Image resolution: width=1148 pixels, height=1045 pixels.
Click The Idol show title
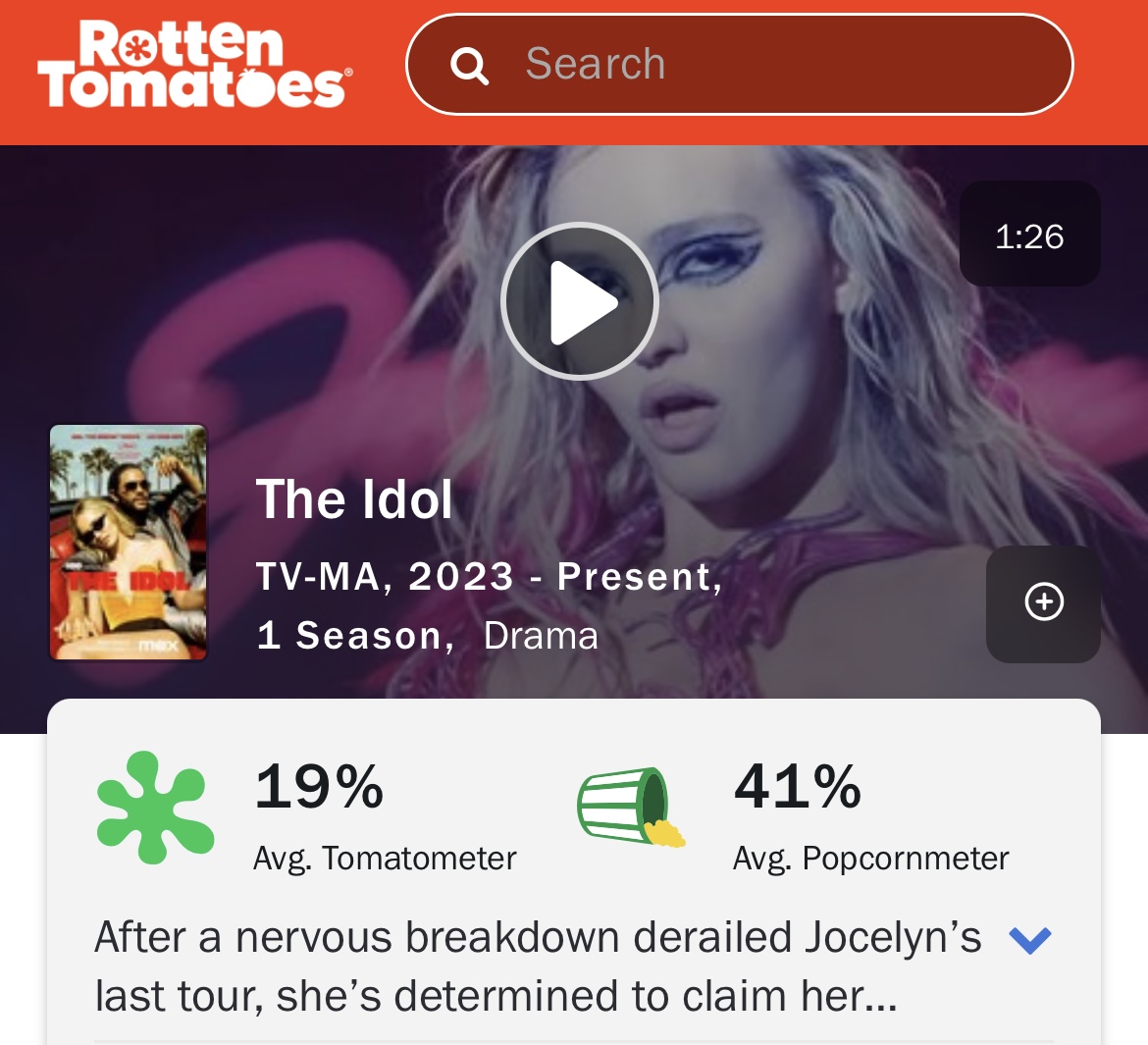354,499
